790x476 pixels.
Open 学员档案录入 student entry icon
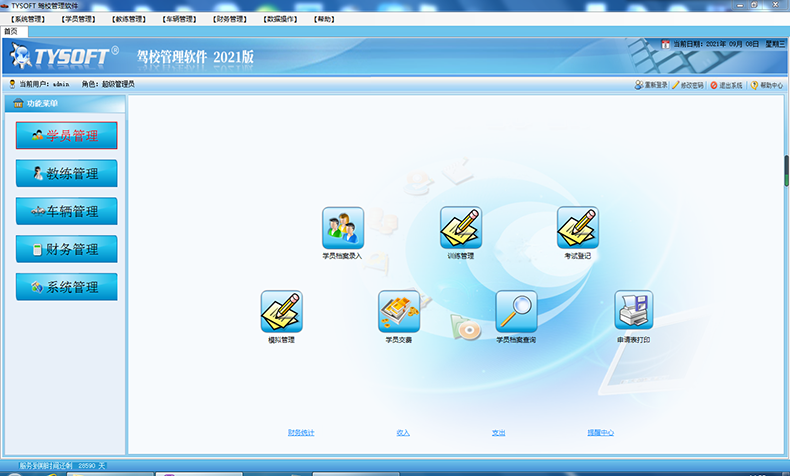(x=342, y=228)
